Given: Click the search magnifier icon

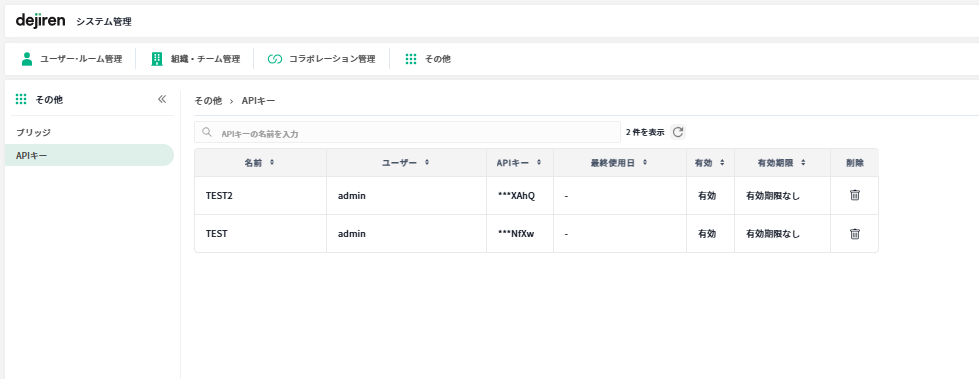Looking at the screenshot, I should pos(207,132).
